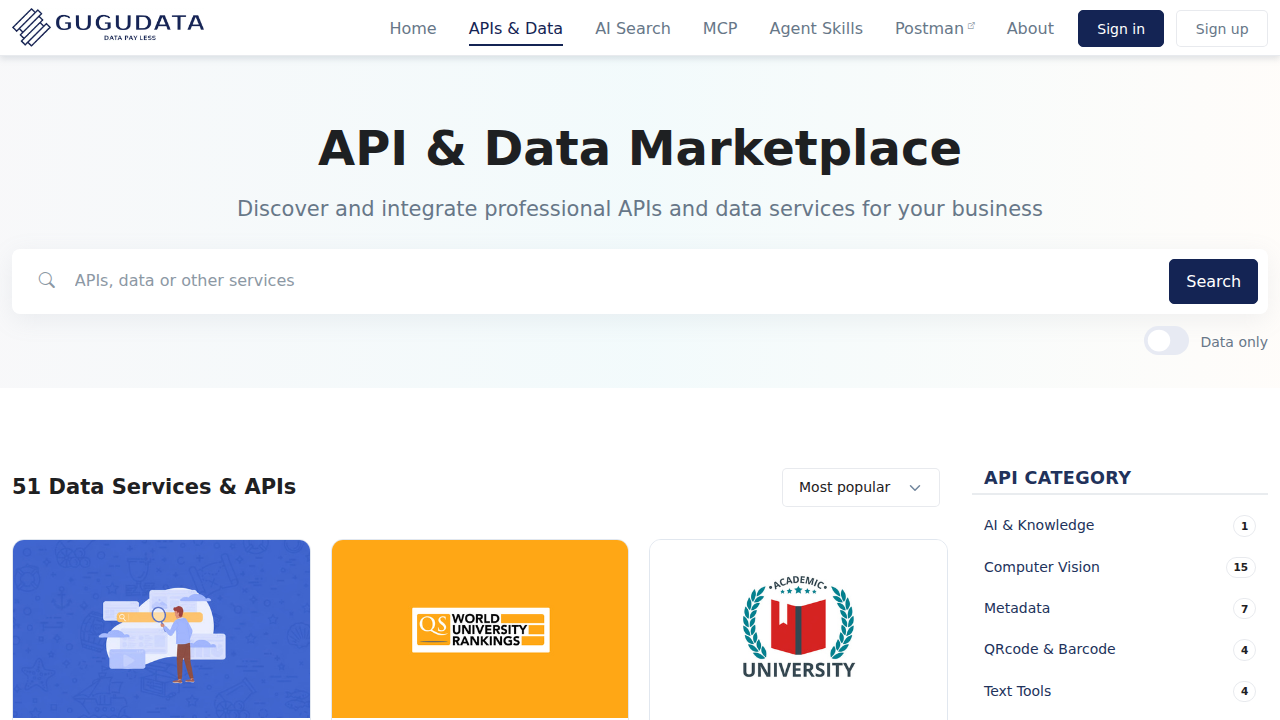Open the Most popular sort dropdown
The width and height of the screenshot is (1280, 720).
click(861, 487)
